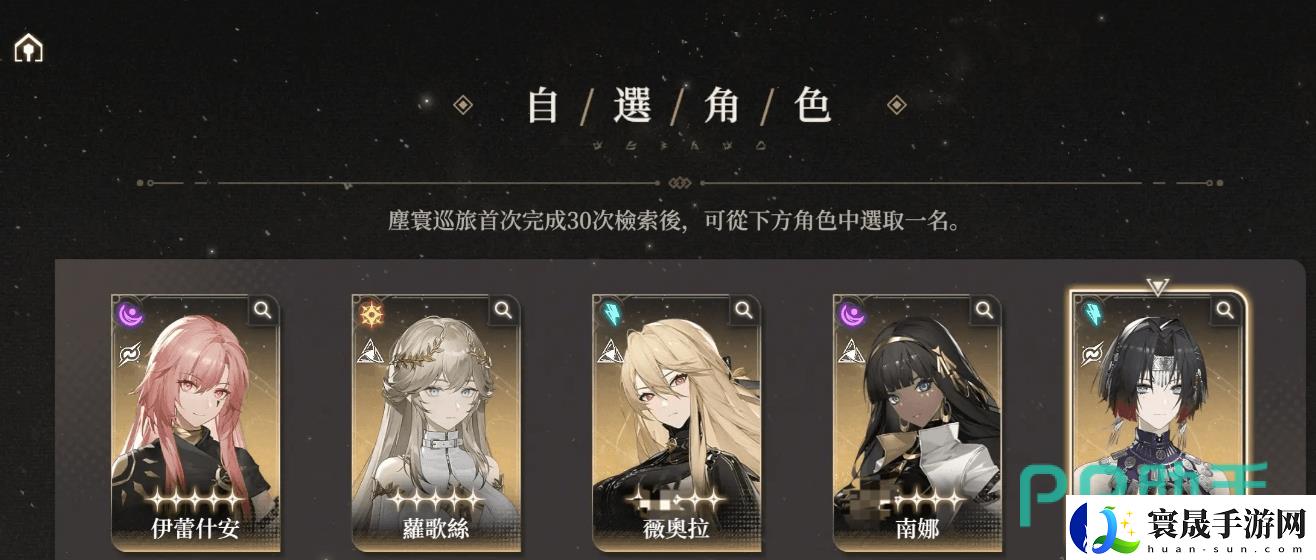Screen dimensions: 1316x560
Task: Inspect 蘿歌絲 with the magnifier icon
Action: (503, 310)
